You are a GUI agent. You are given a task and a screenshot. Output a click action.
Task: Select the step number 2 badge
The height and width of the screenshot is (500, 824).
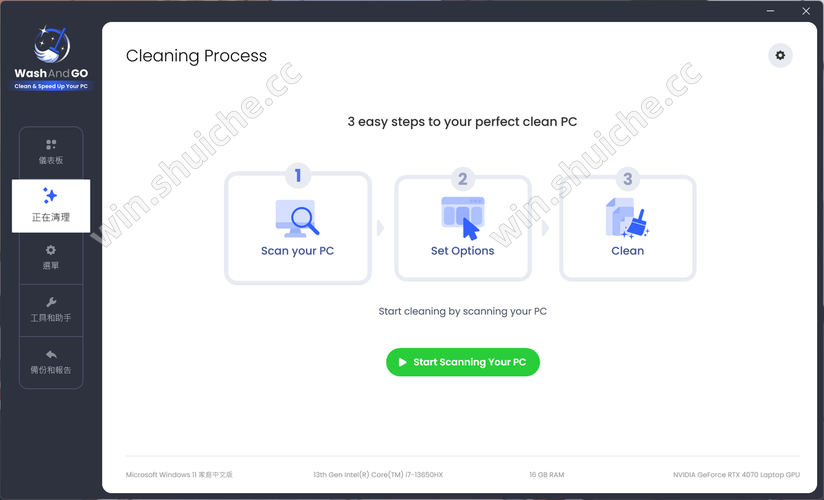462,179
